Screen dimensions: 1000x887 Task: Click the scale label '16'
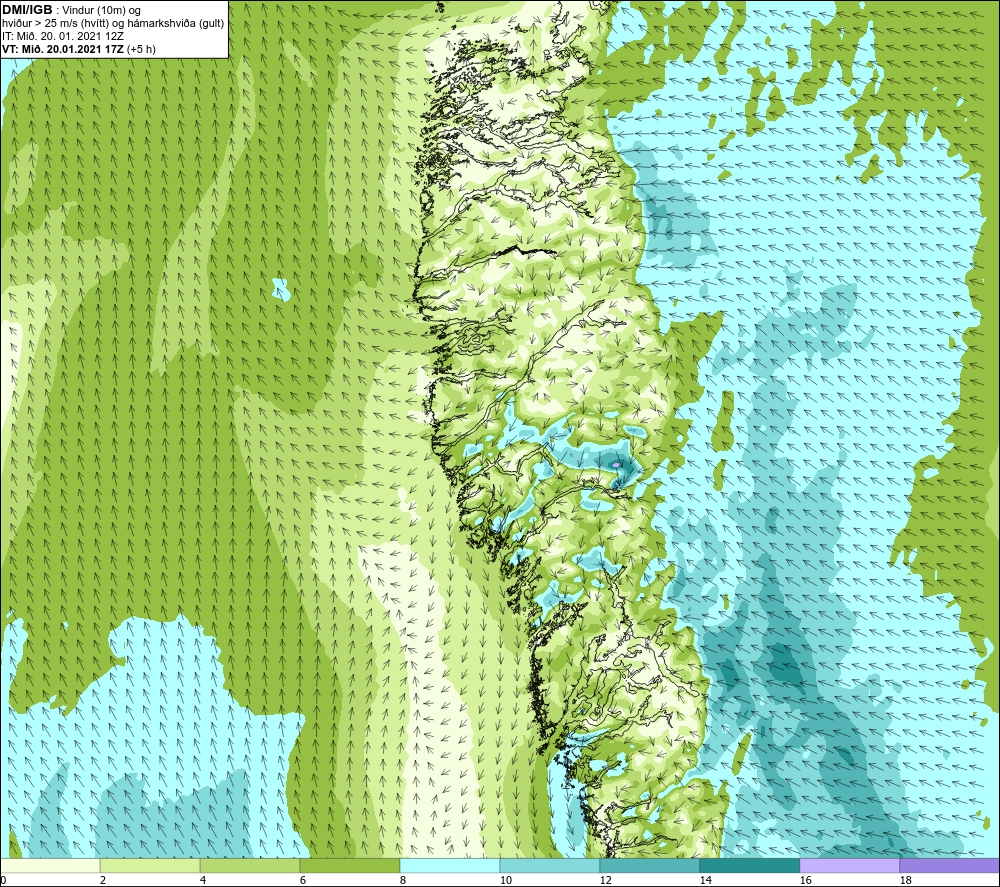[805, 881]
